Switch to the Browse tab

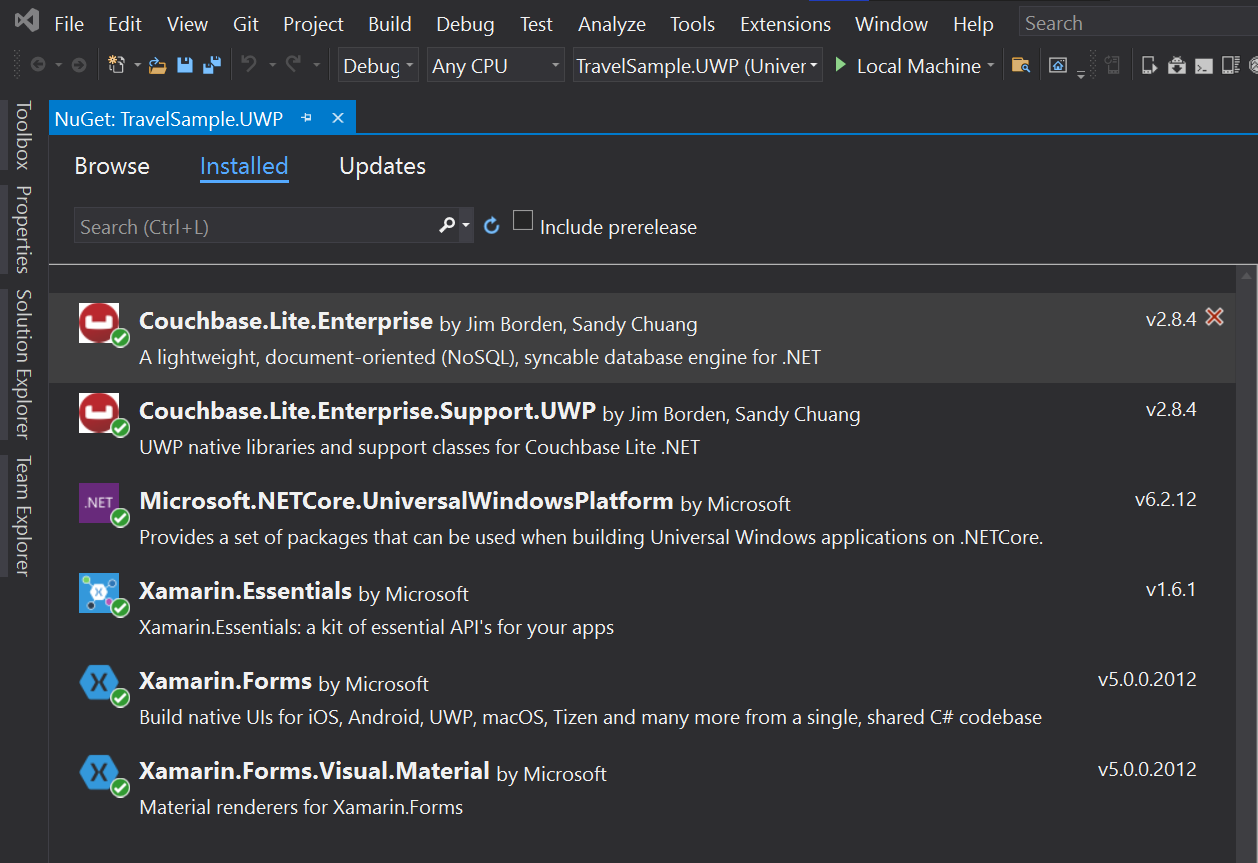pos(112,166)
